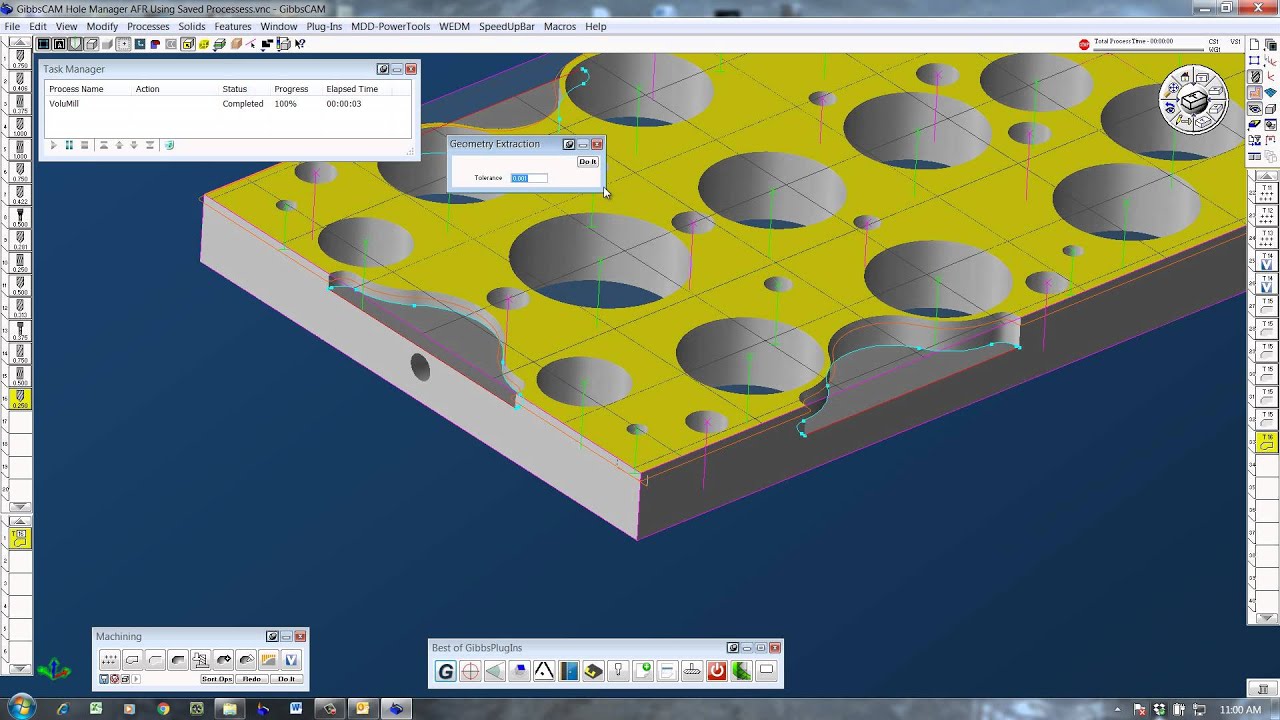Open the Solids menu
Screen dimensions: 1280x720
point(191,26)
